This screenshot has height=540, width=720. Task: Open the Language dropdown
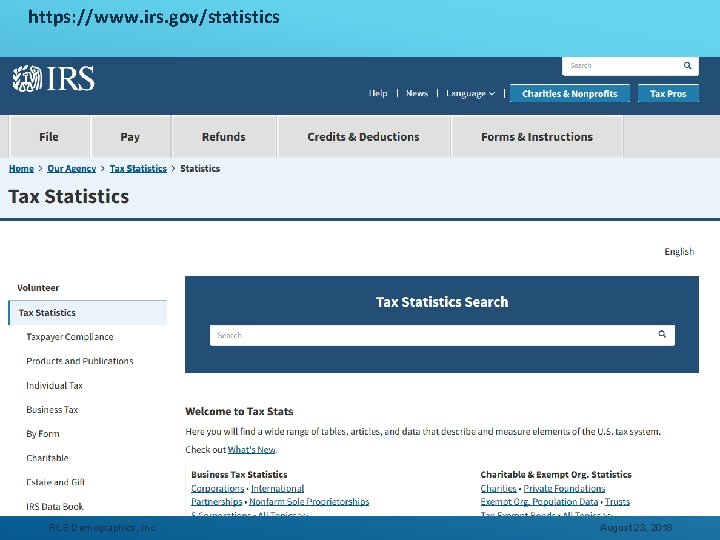[471, 93]
